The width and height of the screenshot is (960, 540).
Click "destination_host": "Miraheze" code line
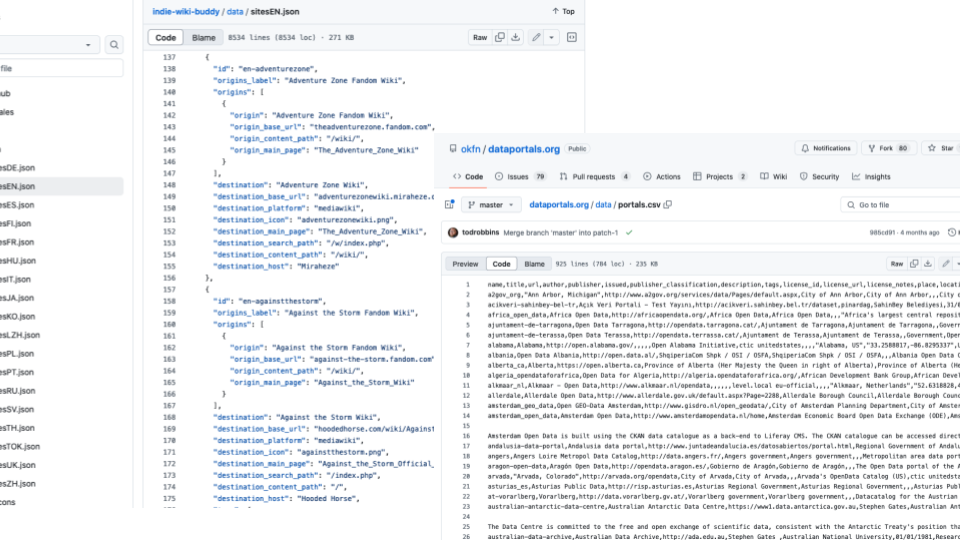pyautogui.click(x=276, y=266)
